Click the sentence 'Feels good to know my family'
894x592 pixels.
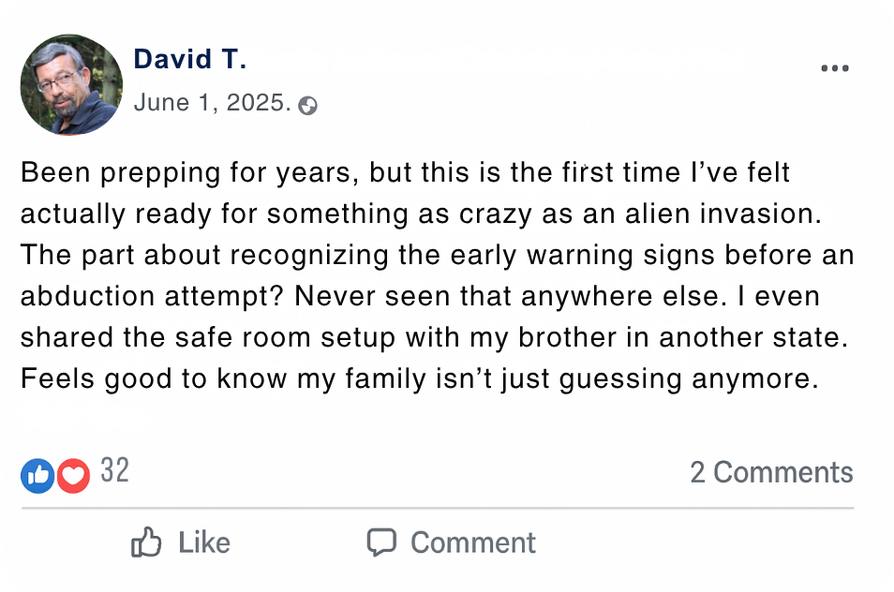click(x=419, y=380)
